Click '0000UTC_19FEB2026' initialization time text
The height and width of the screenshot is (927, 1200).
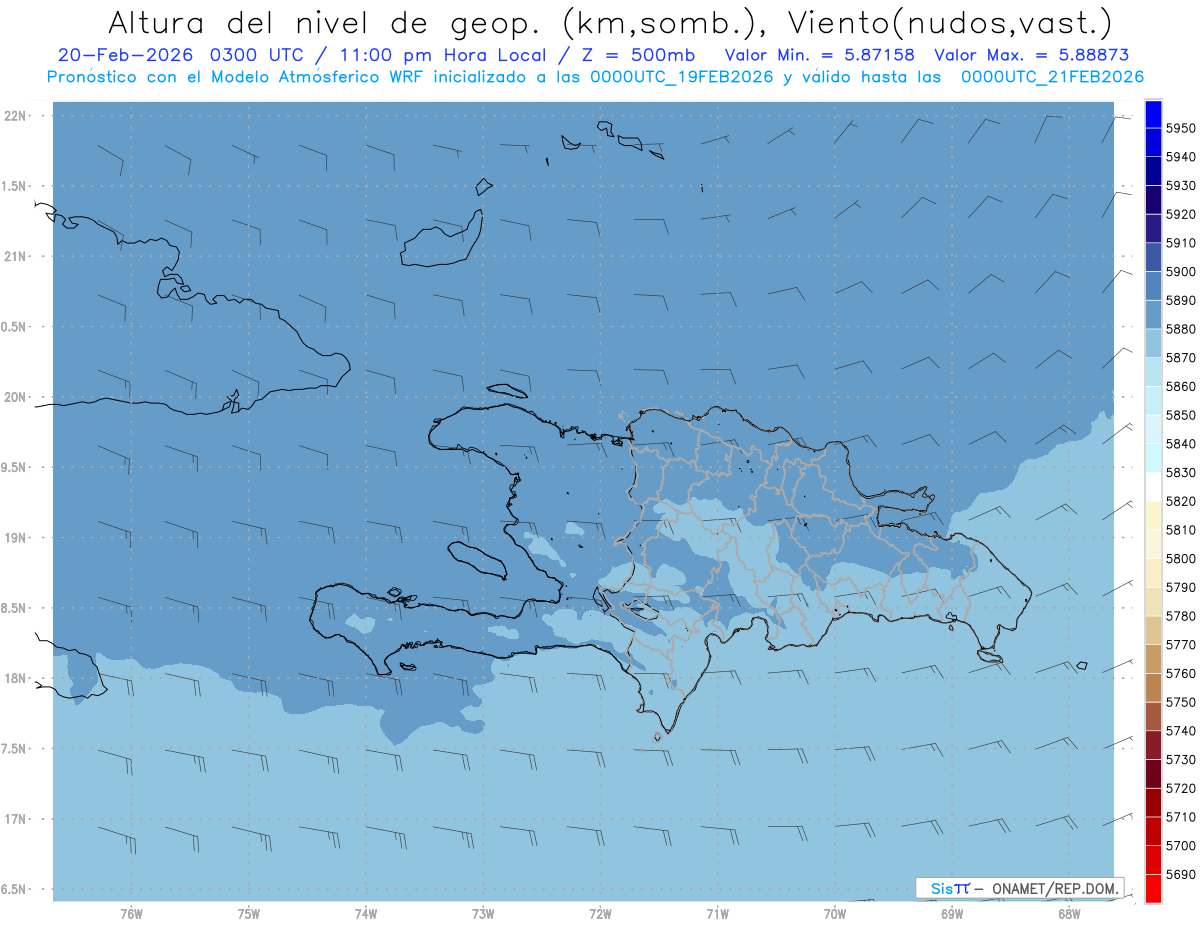(681, 77)
